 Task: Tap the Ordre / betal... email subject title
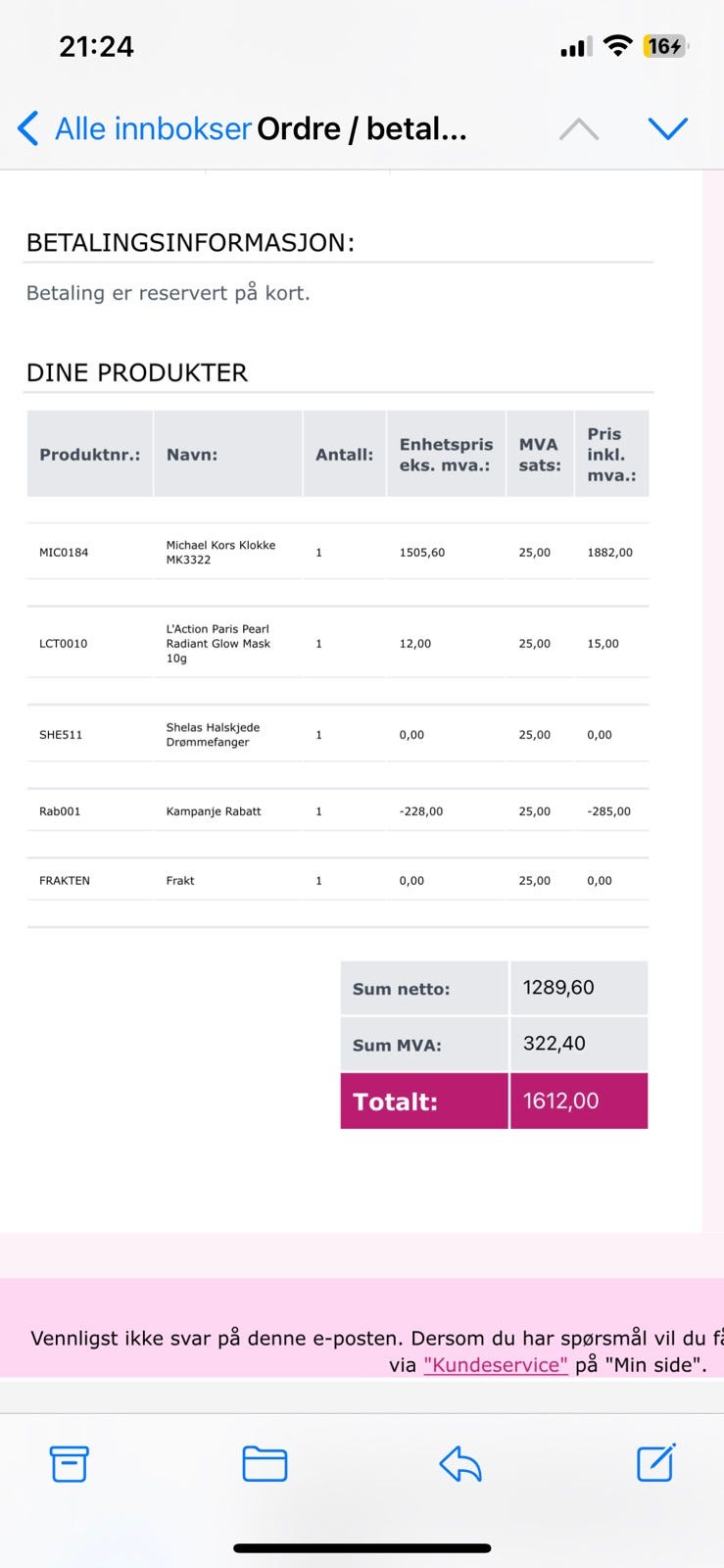[x=362, y=128]
